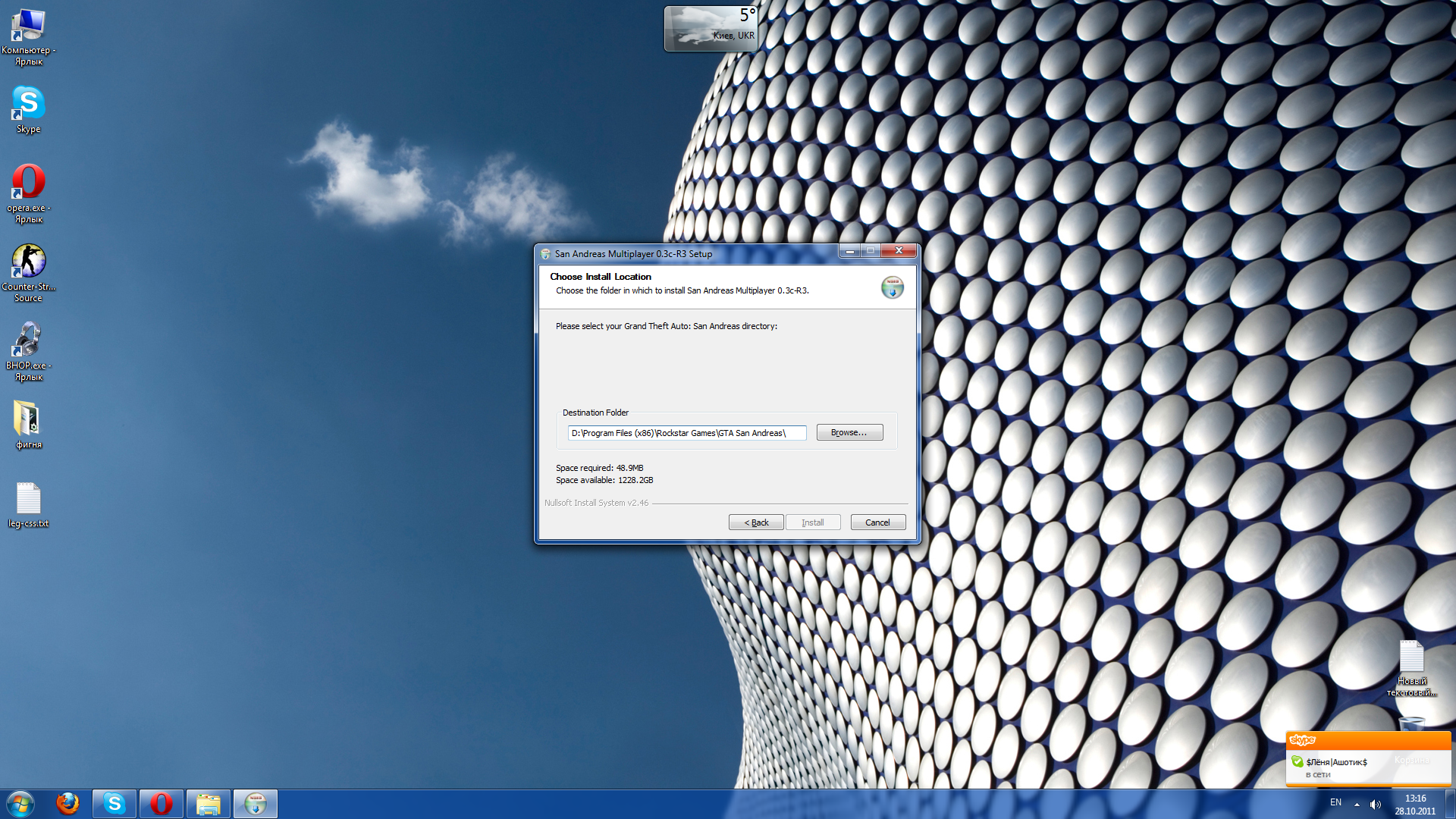
Task: Cancel the San Andreas Multiplayer setup
Action: pos(877,522)
